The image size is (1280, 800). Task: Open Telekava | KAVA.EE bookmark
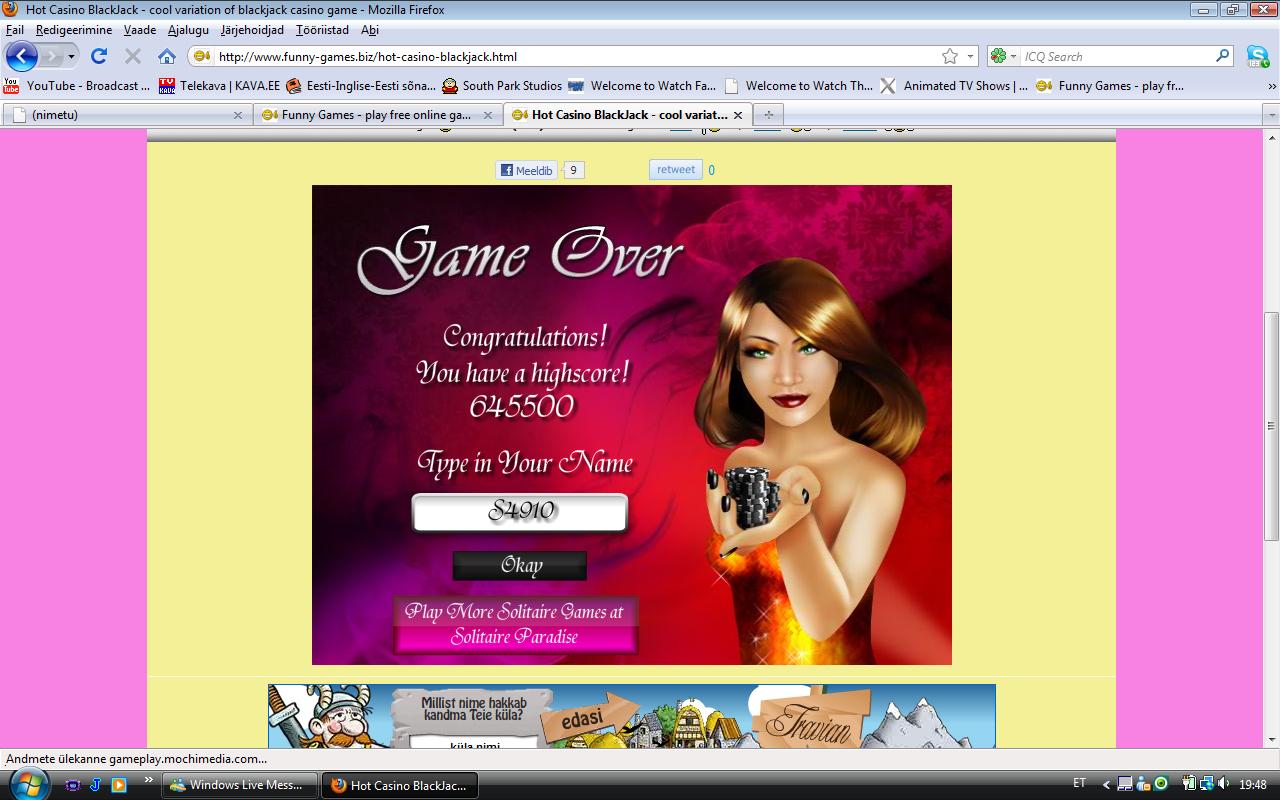click(219, 86)
